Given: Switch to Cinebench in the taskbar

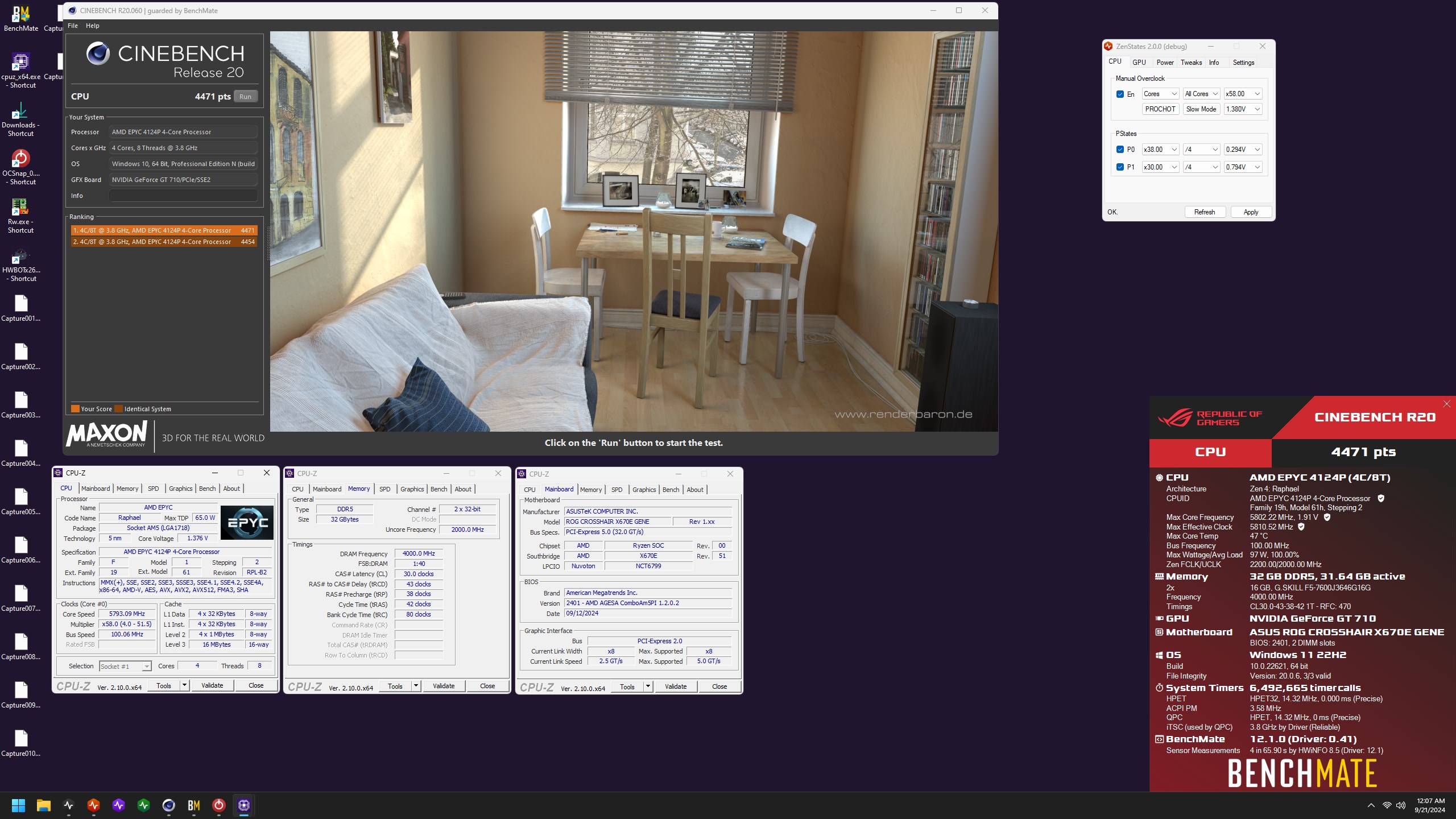Looking at the screenshot, I should (x=168, y=805).
